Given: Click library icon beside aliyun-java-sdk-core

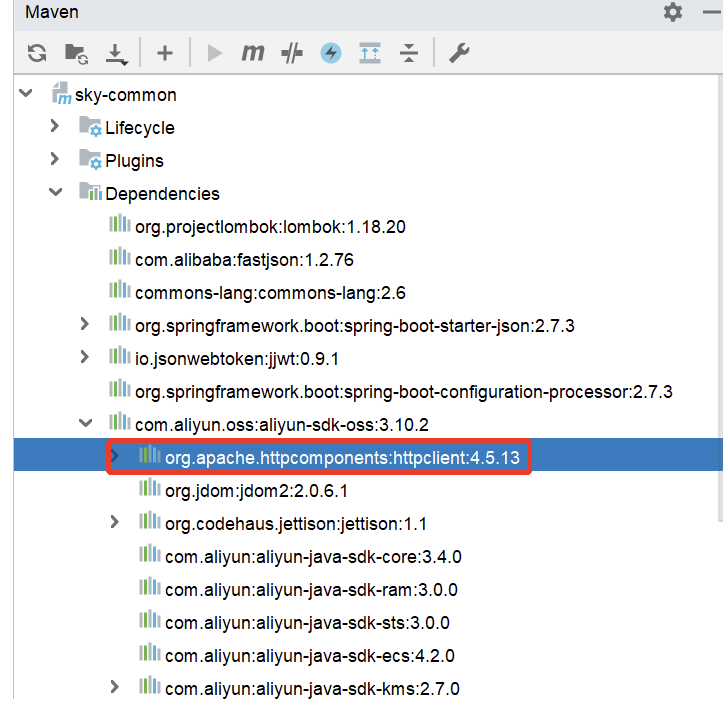Looking at the screenshot, I should pos(150,554).
